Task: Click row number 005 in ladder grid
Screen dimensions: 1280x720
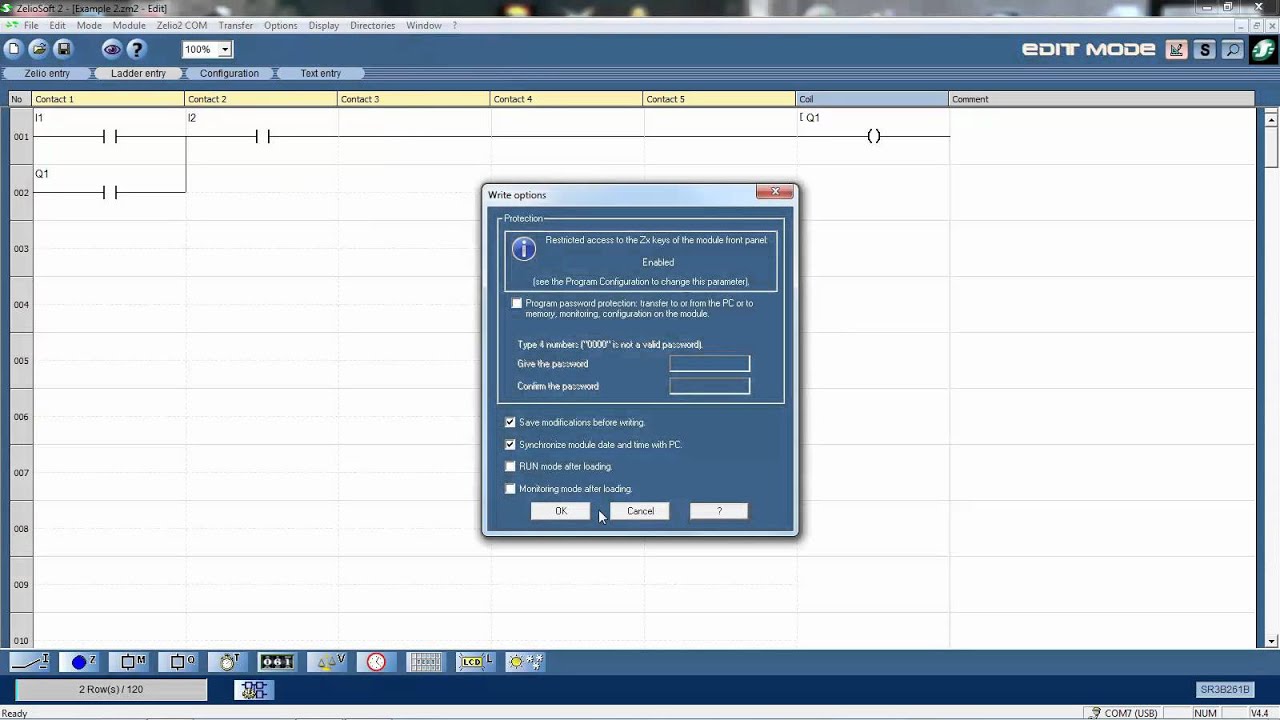Action: (21, 361)
